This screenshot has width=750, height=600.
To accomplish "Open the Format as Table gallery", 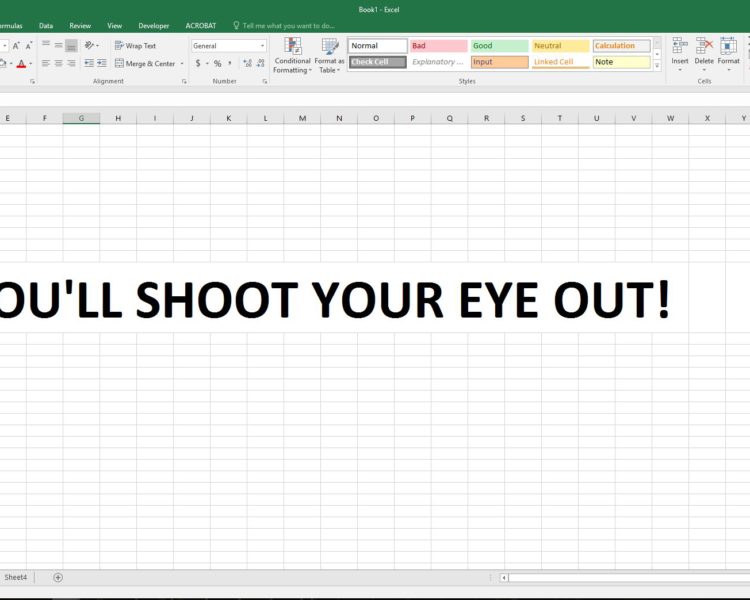I will [x=329, y=56].
